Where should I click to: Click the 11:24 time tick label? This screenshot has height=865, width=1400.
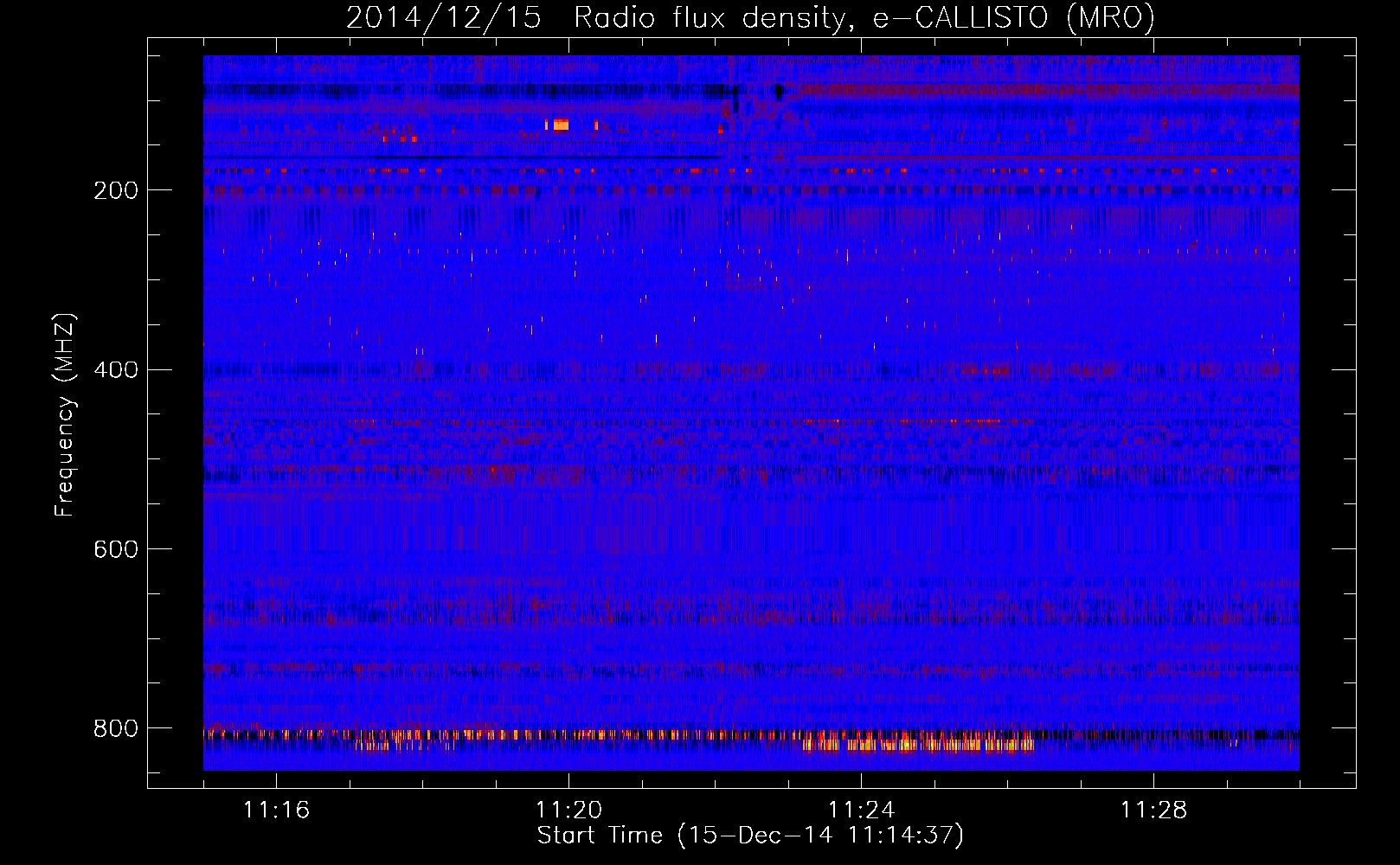861,810
